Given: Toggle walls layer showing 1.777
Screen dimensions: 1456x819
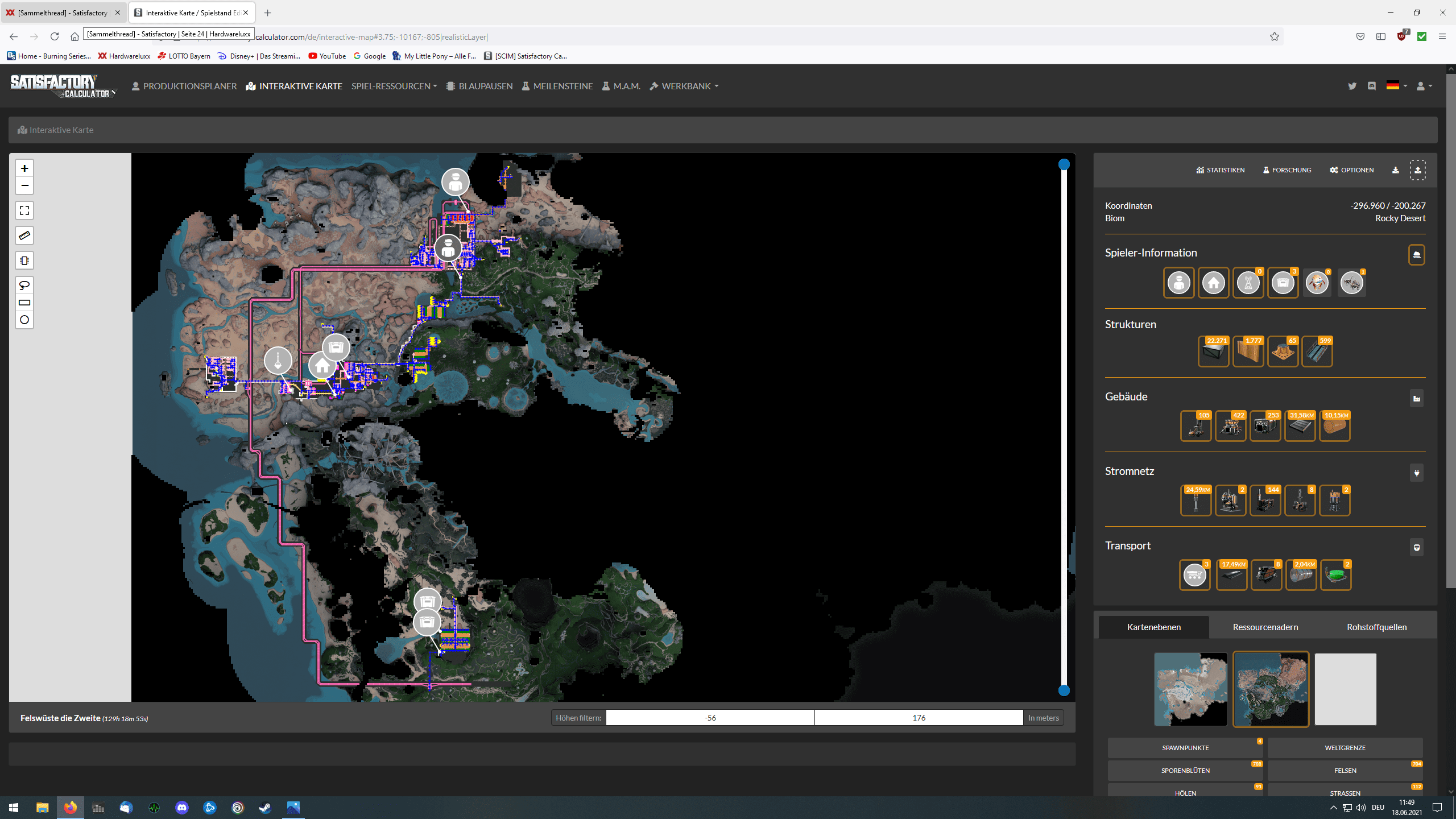Looking at the screenshot, I should tap(1248, 351).
